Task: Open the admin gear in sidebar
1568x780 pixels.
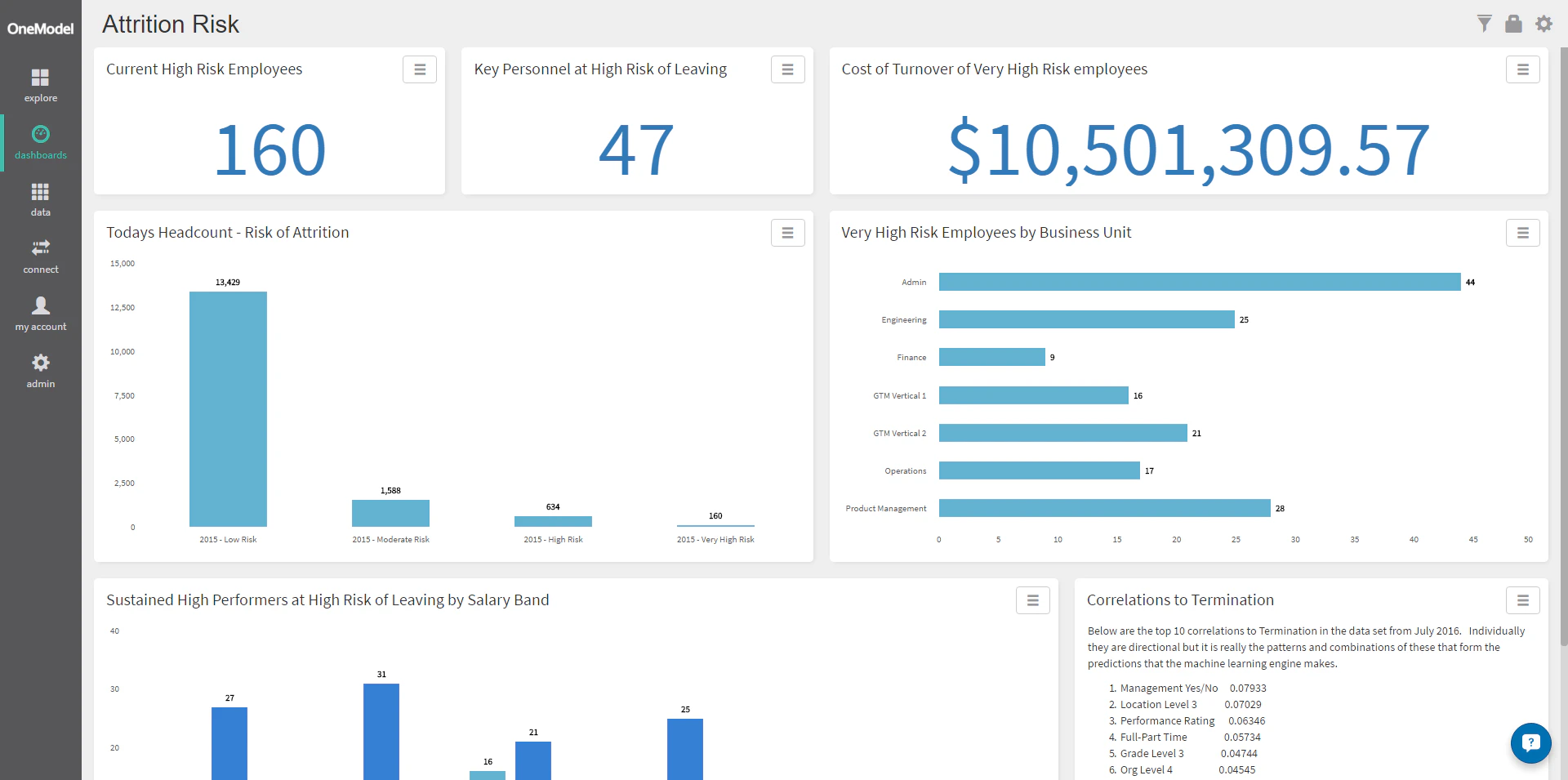Action: pos(40,371)
